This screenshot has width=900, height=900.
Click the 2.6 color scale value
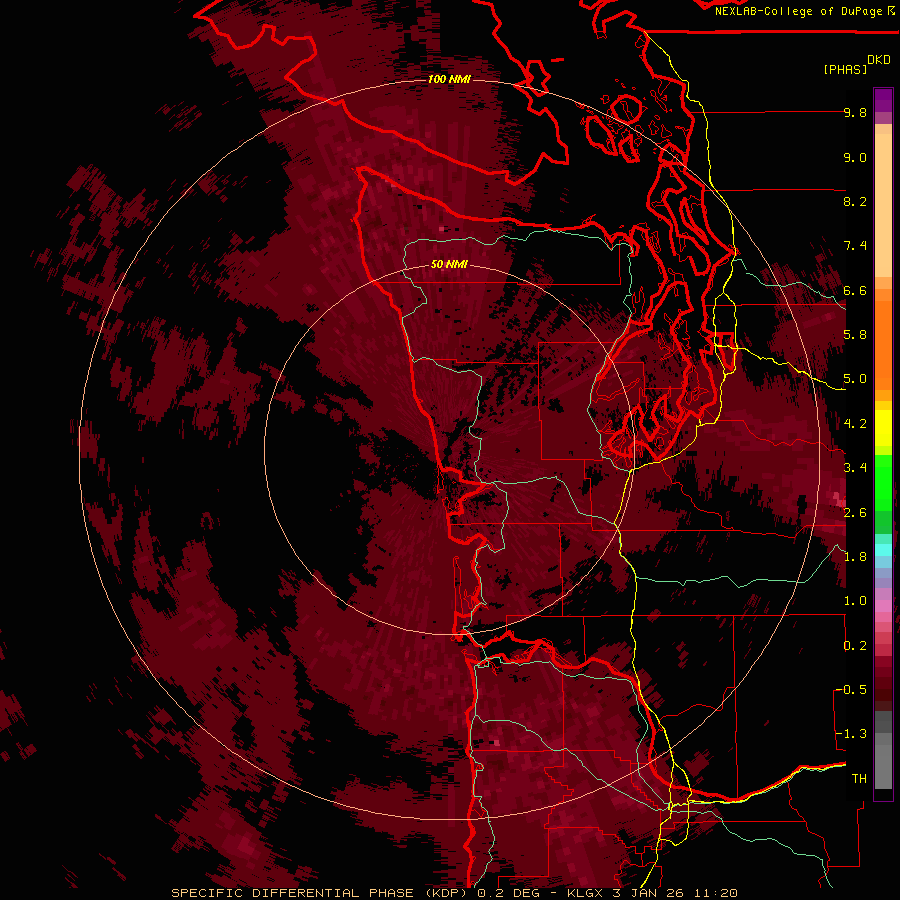[x=855, y=513]
